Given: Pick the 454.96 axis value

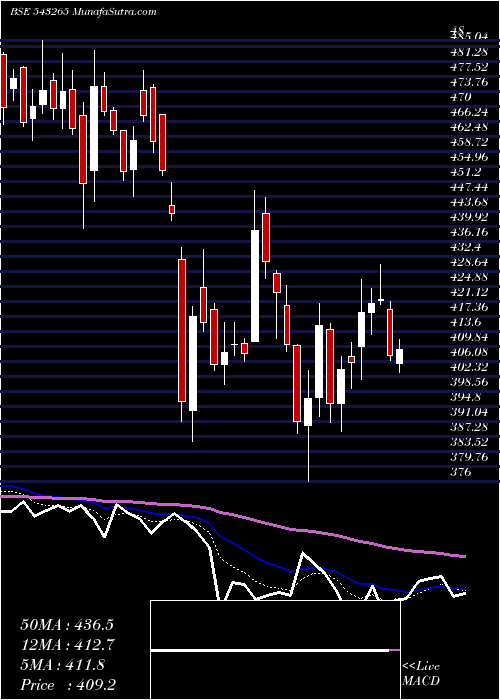Looking at the screenshot, I should [469, 157].
